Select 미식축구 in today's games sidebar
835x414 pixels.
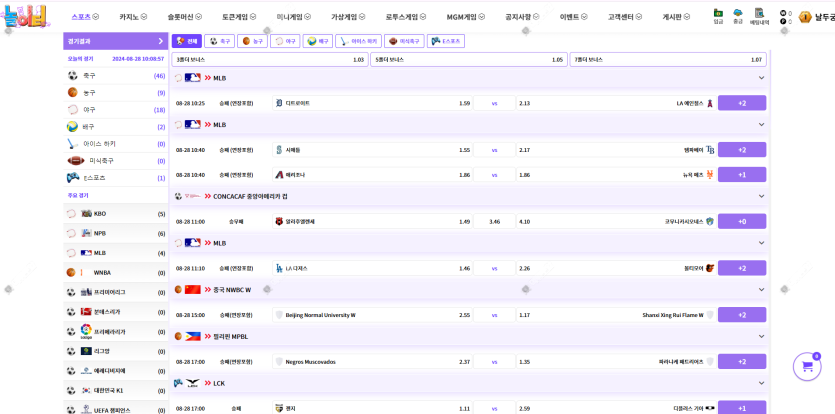click(116, 161)
